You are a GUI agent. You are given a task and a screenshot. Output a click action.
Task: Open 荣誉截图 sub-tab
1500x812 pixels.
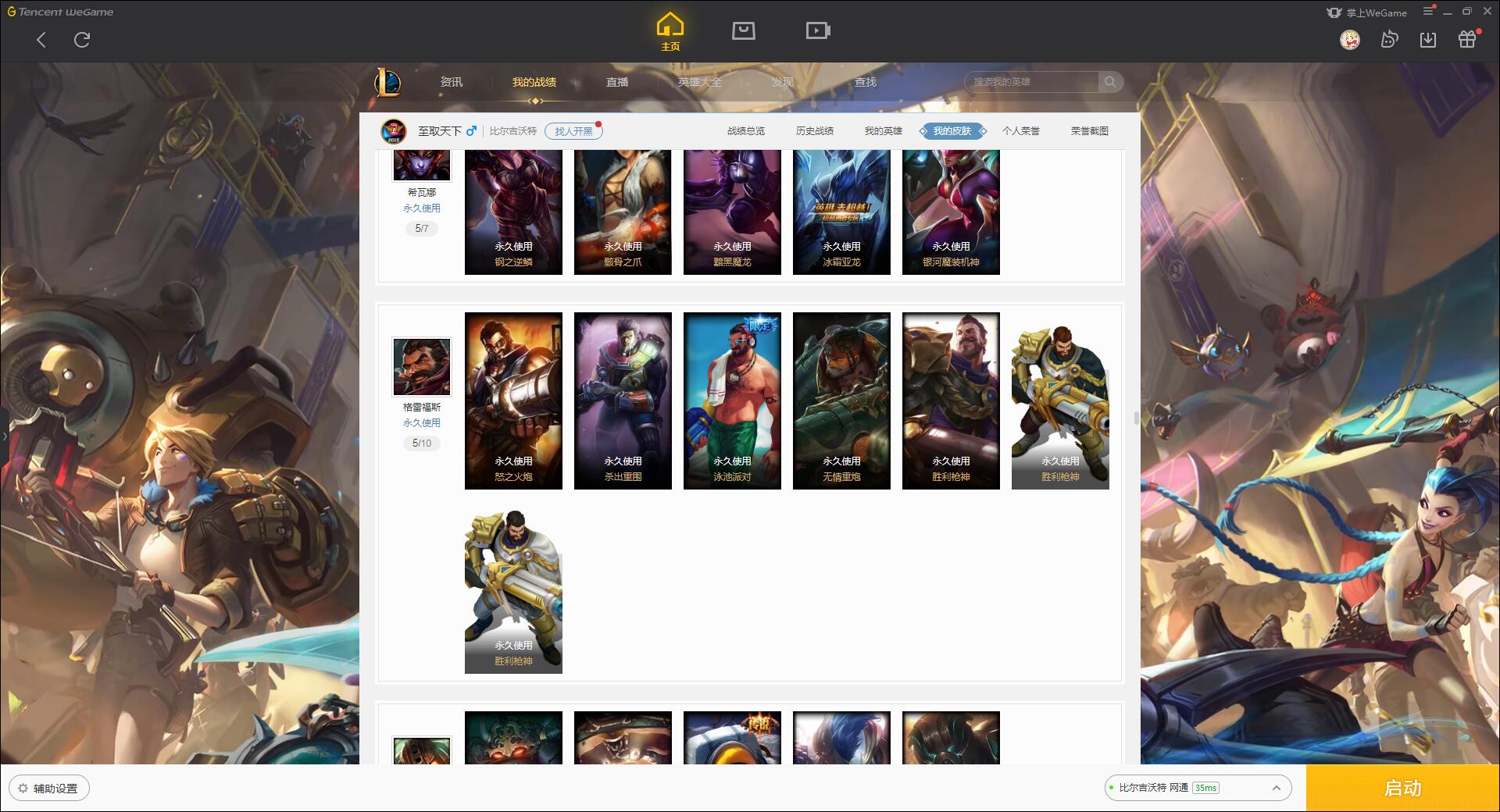tap(1090, 131)
